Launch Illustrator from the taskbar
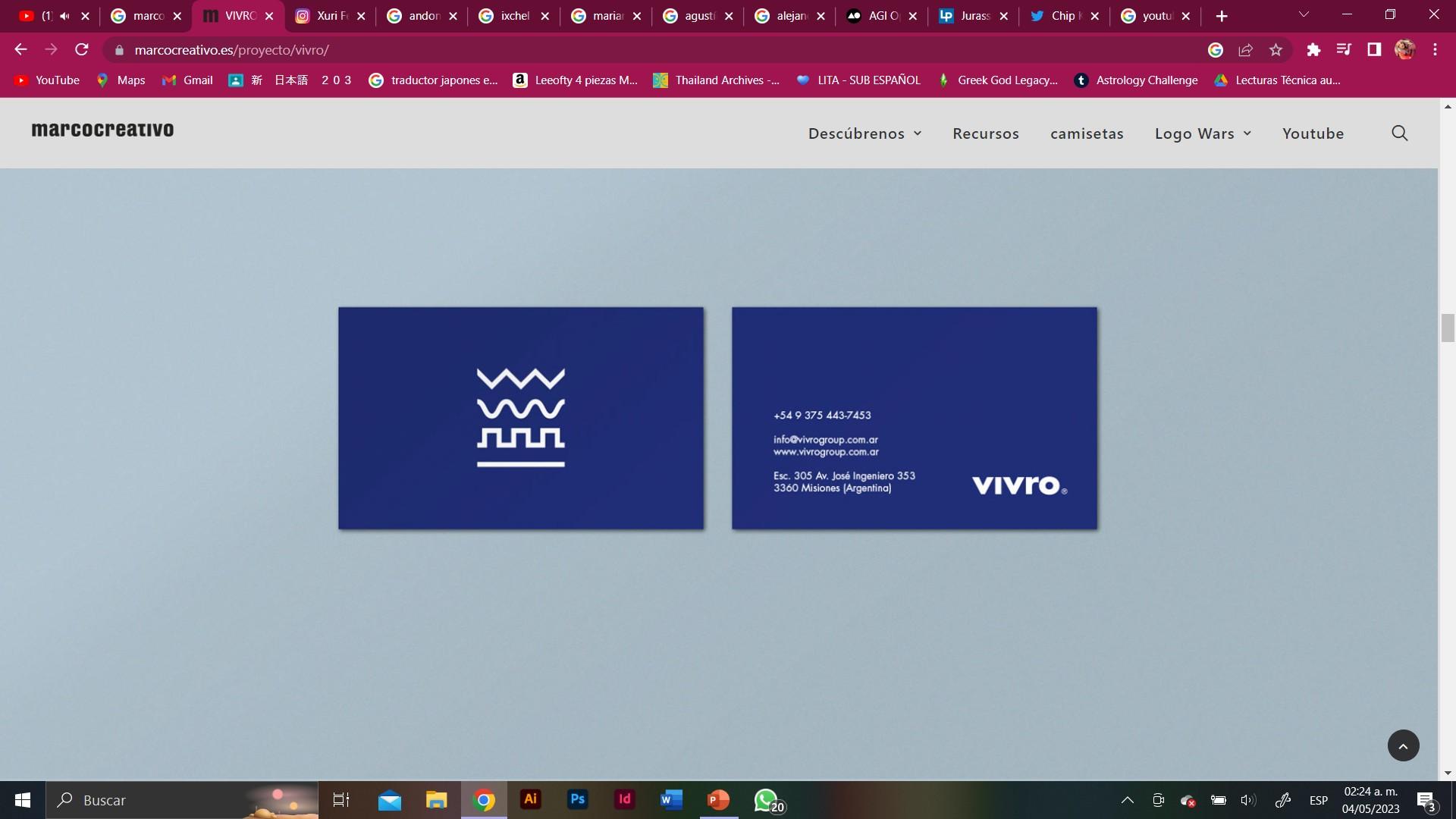Image resolution: width=1456 pixels, height=819 pixels. (530, 799)
